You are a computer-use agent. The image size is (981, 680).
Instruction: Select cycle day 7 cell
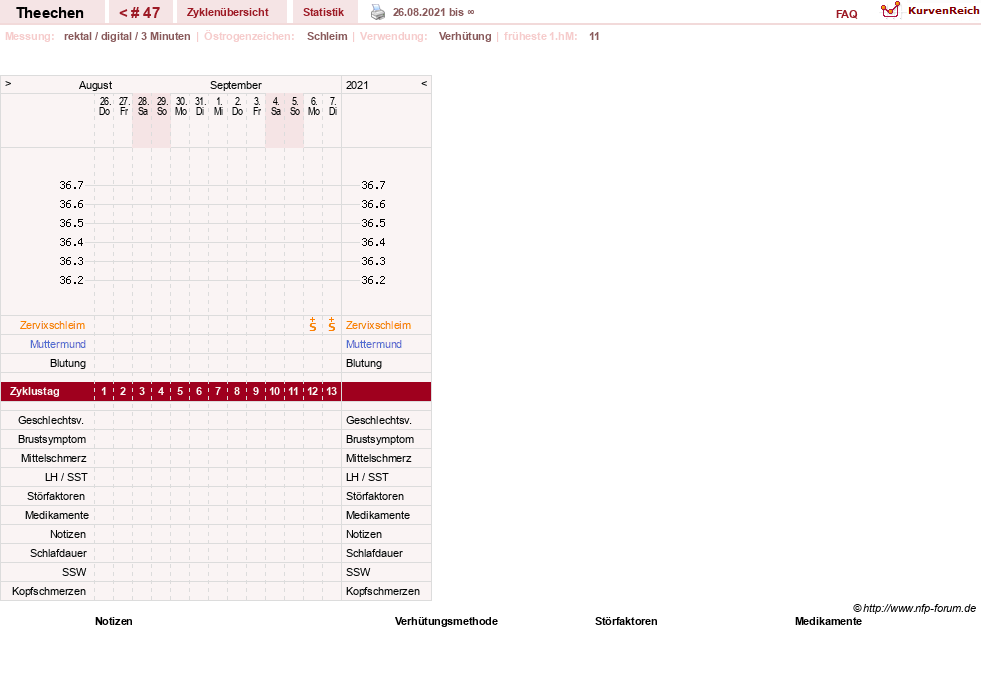(x=218, y=392)
